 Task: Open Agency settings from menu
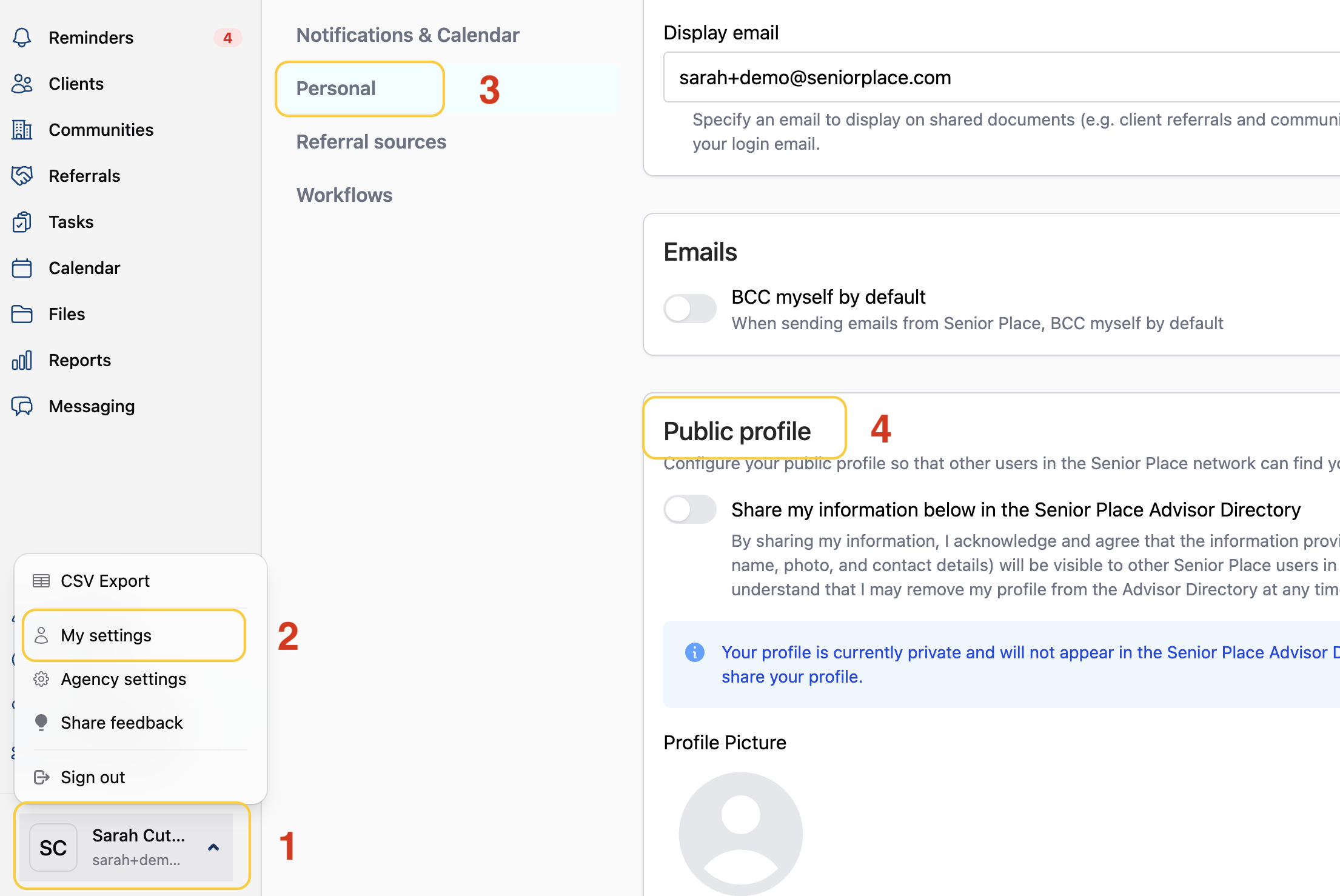point(123,679)
